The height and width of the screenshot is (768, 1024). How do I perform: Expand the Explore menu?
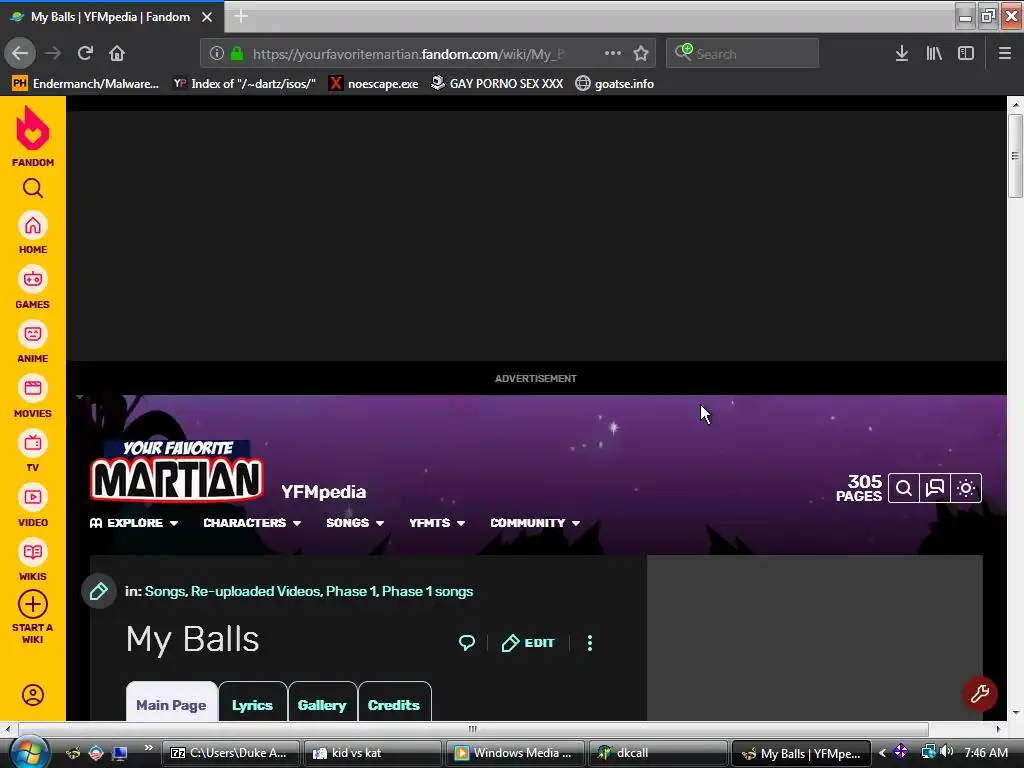click(x=134, y=523)
